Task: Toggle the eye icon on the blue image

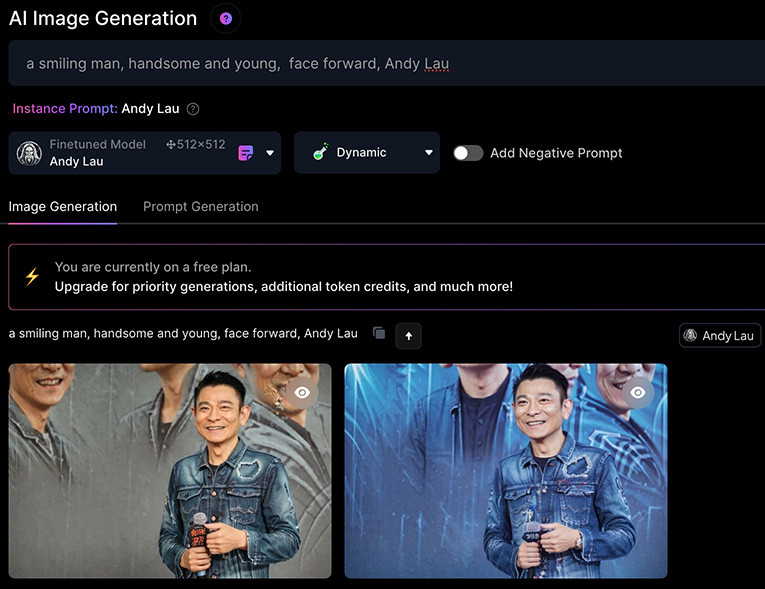Action: pos(638,393)
